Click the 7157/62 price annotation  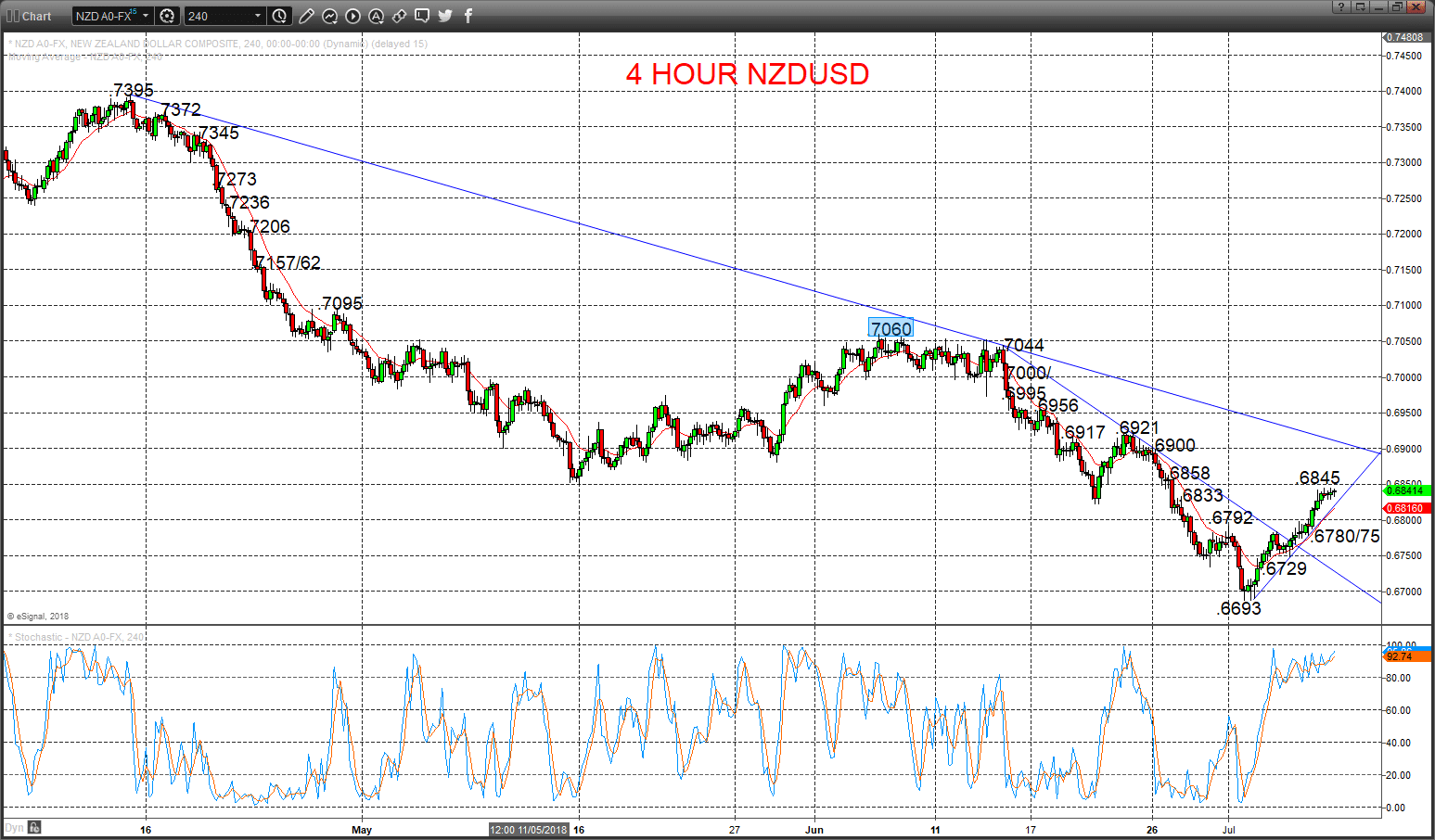click(288, 263)
